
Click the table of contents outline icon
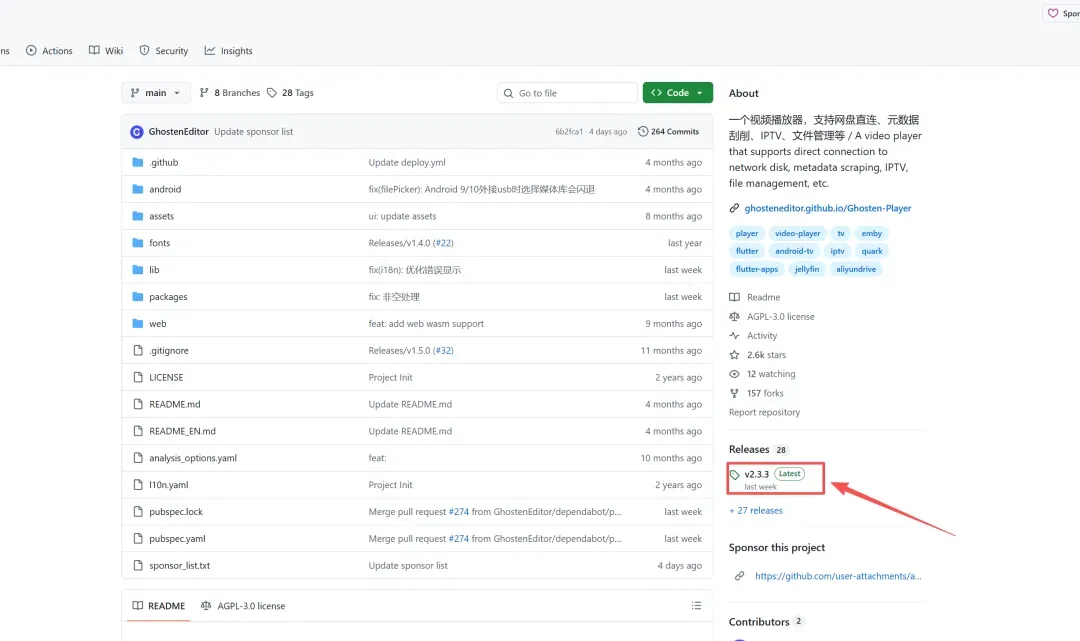tap(696, 606)
